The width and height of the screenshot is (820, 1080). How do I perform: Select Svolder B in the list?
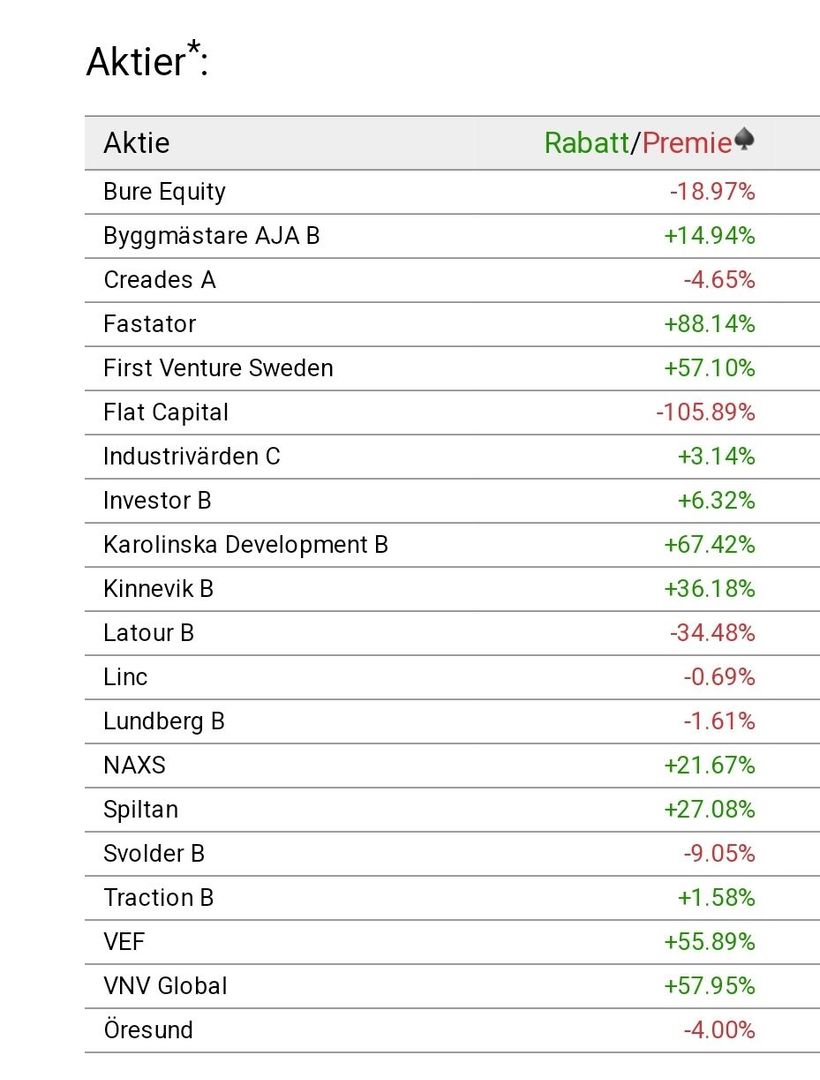point(154,853)
